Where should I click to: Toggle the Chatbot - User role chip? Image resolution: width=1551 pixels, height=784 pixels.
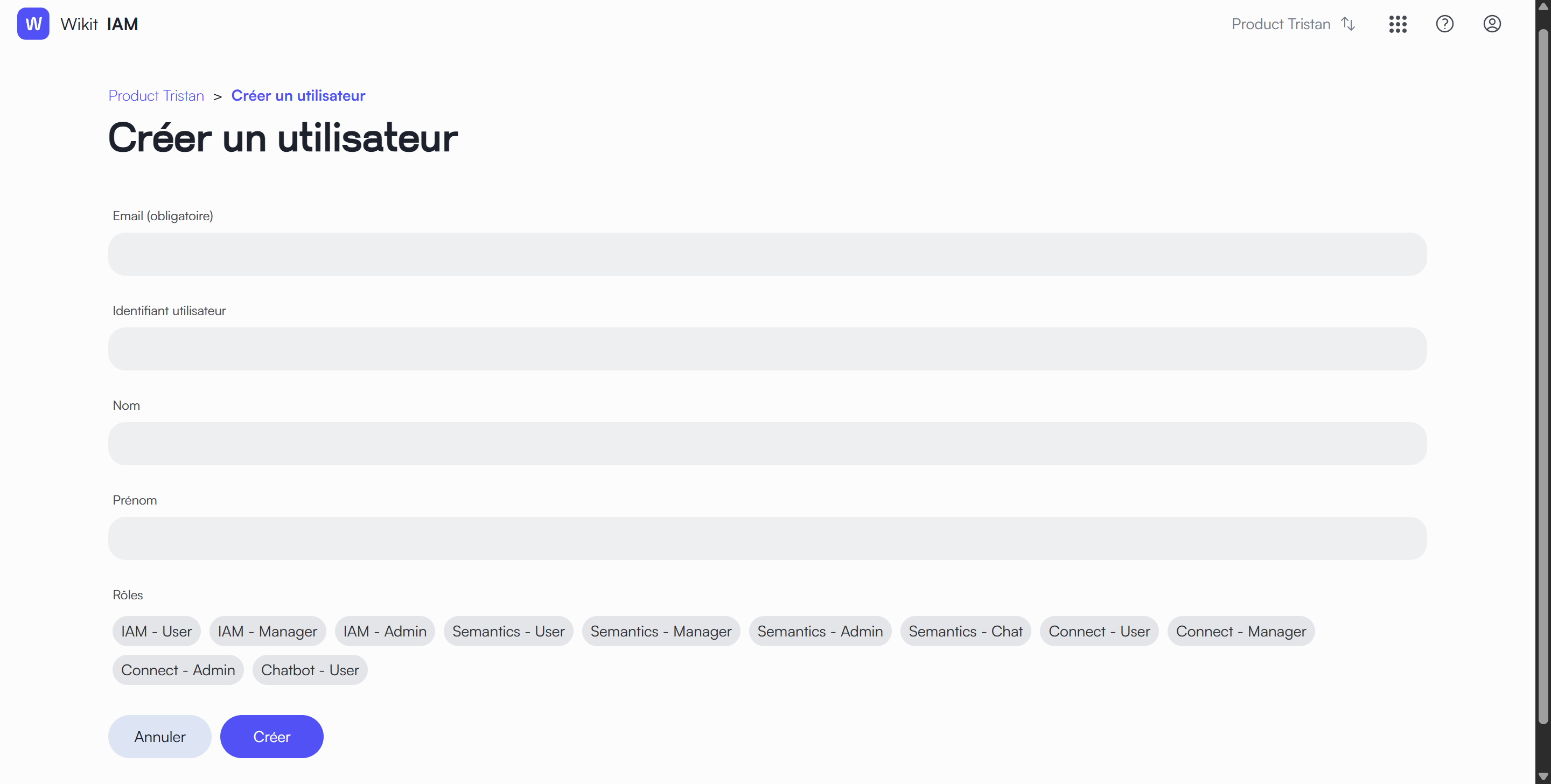click(x=310, y=670)
